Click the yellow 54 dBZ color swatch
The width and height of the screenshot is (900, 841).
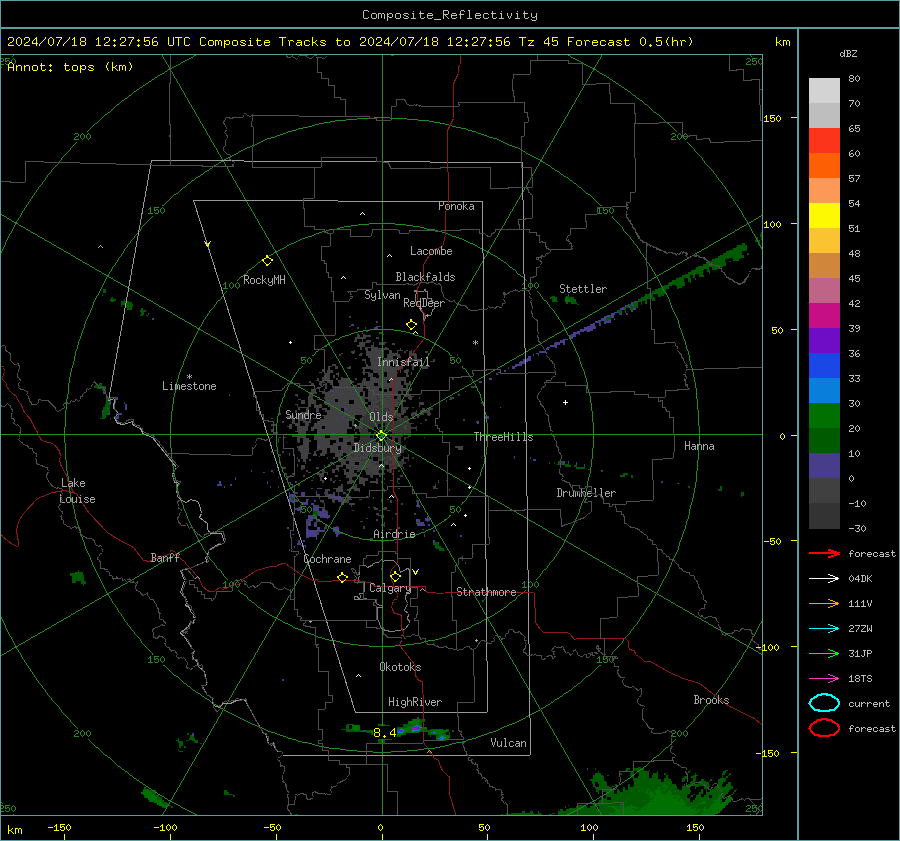pyautogui.click(x=824, y=216)
